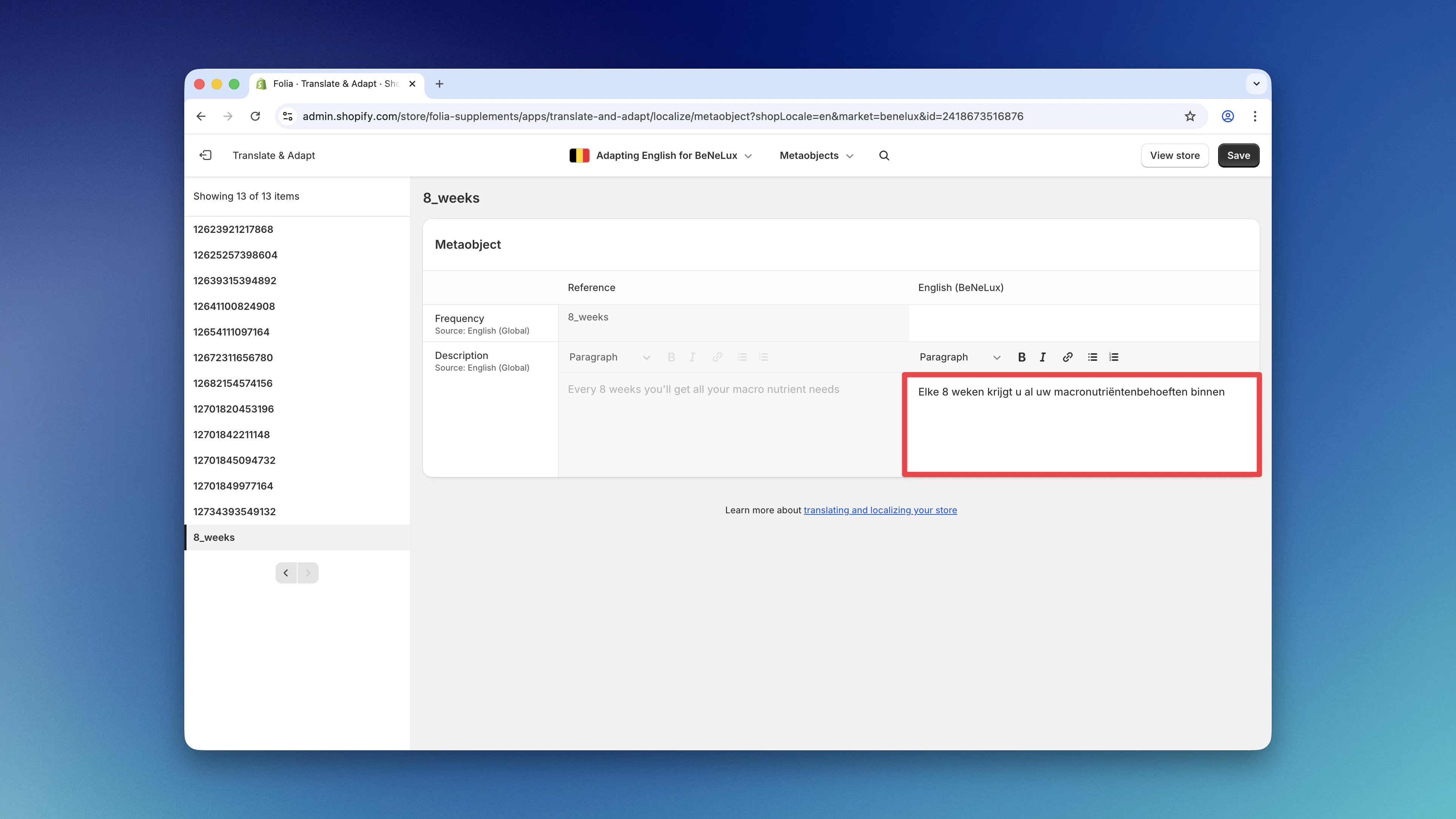This screenshot has width=1456, height=819.
Task: Expand the tab search chevron
Action: 1256,83
